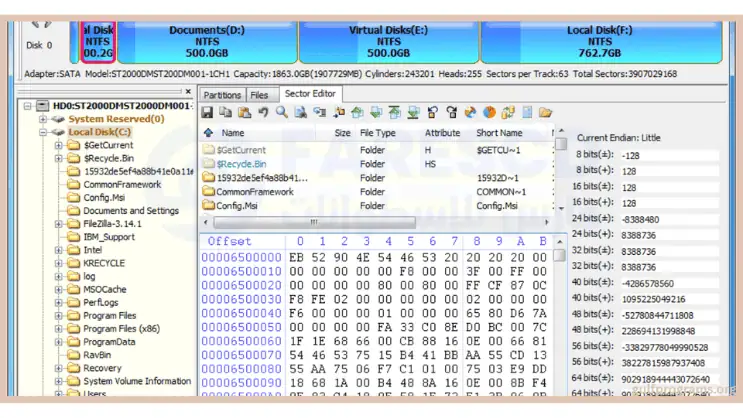The width and height of the screenshot is (743, 418).
Task: Expand the MSOCache folder node
Action: [58, 289]
